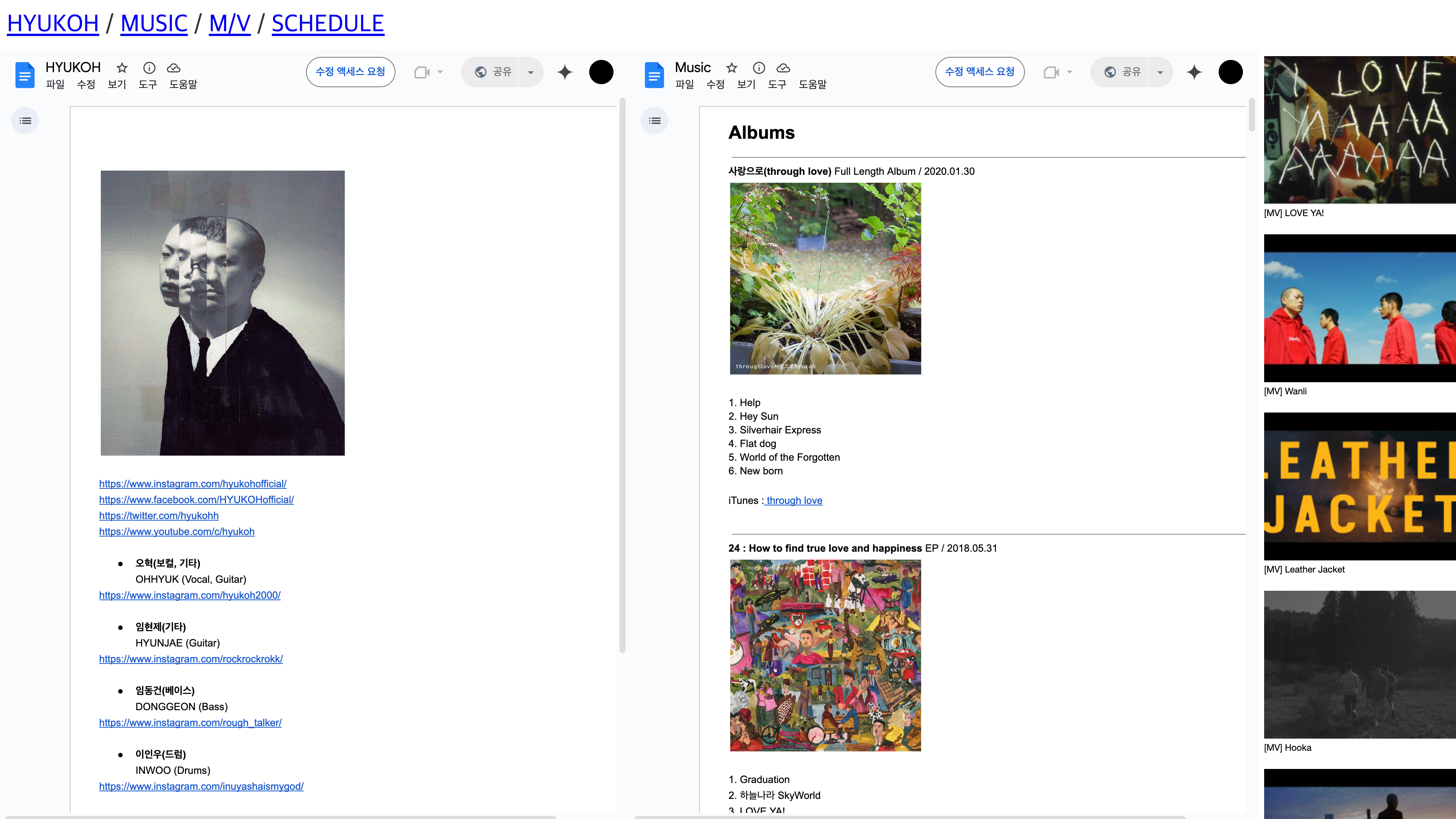Open rough_talker Instagram link
Viewport: 1456px width, 819px height.
tap(190, 723)
